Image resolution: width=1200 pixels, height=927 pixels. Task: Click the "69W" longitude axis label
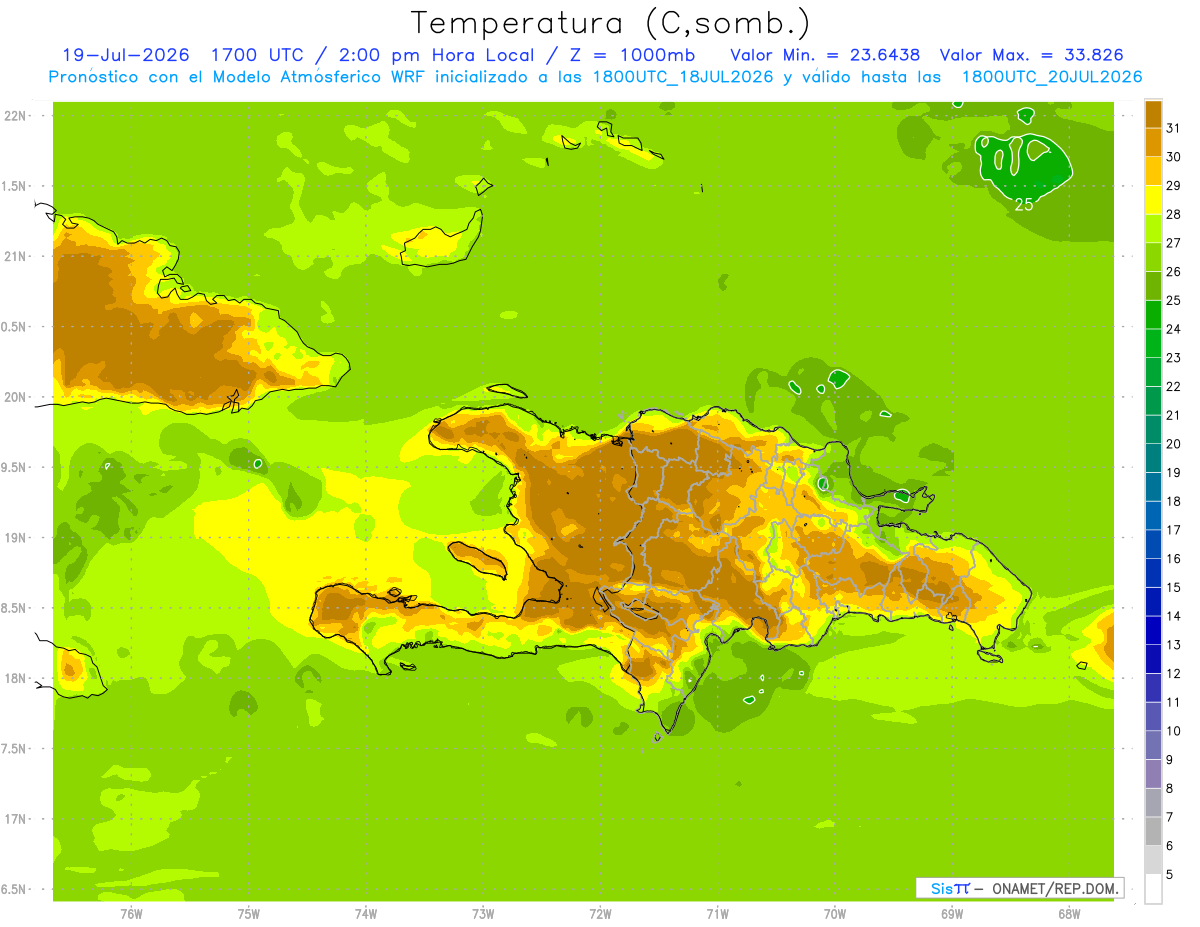(952, 914)
